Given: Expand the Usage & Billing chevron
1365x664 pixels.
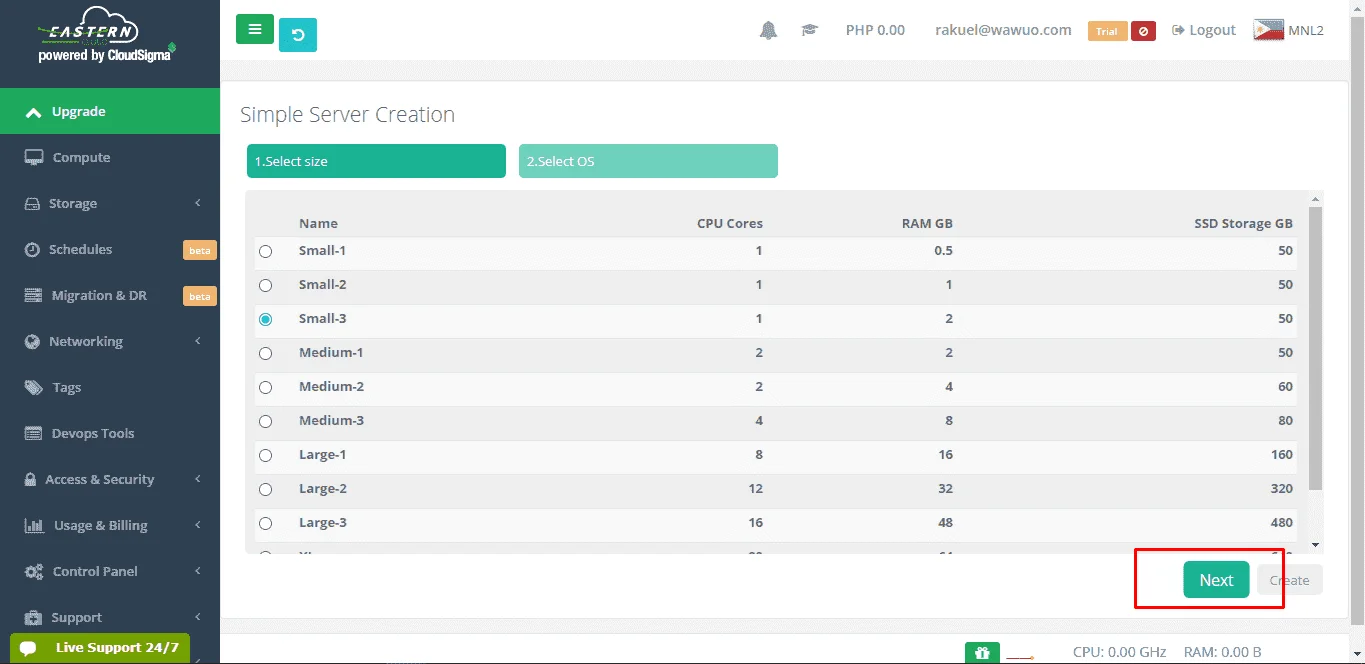Looking at the screenshot, I should click(x=198, y=525).
